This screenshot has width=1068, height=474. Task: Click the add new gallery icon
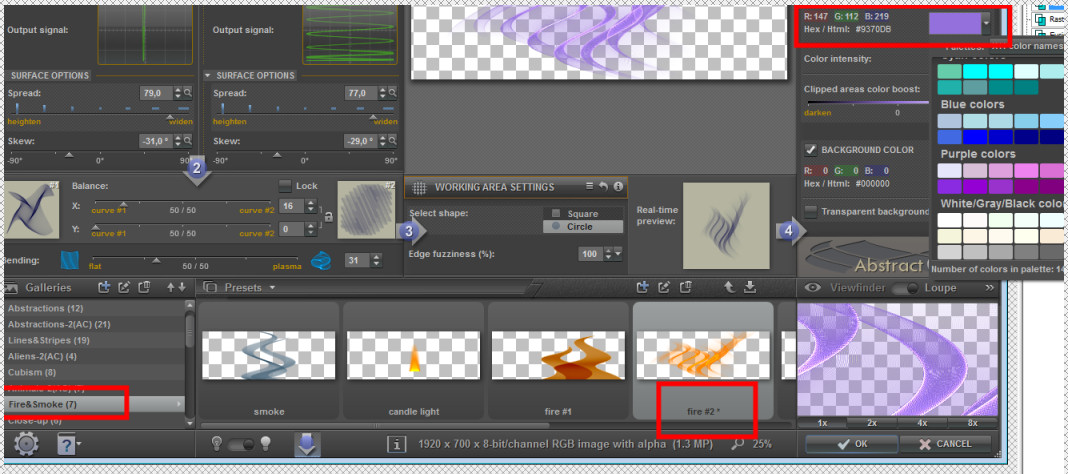coord(102,287)
